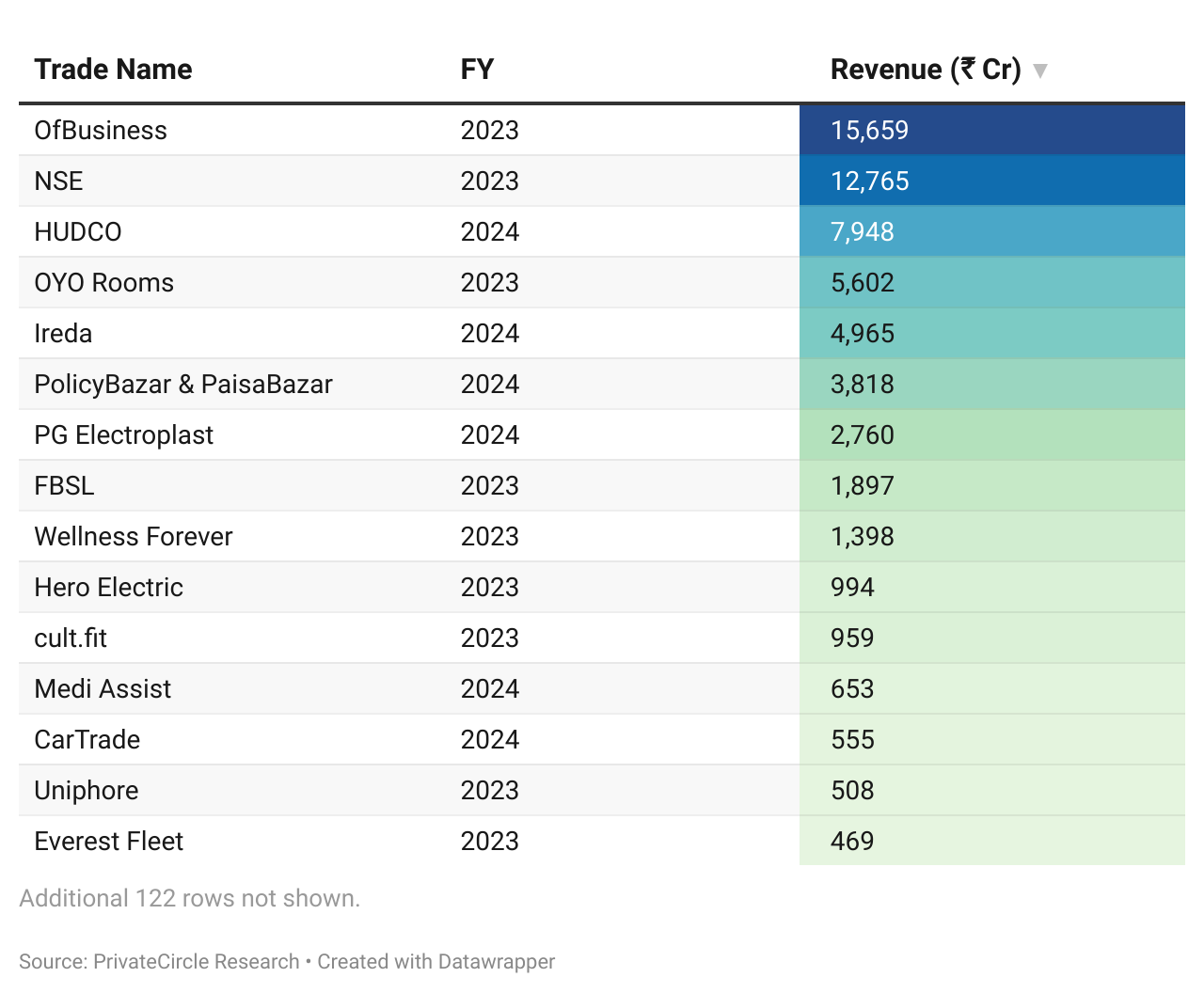Click the 653 revenue value
This screenshot has width=1204, height=993.
[852, 689]
